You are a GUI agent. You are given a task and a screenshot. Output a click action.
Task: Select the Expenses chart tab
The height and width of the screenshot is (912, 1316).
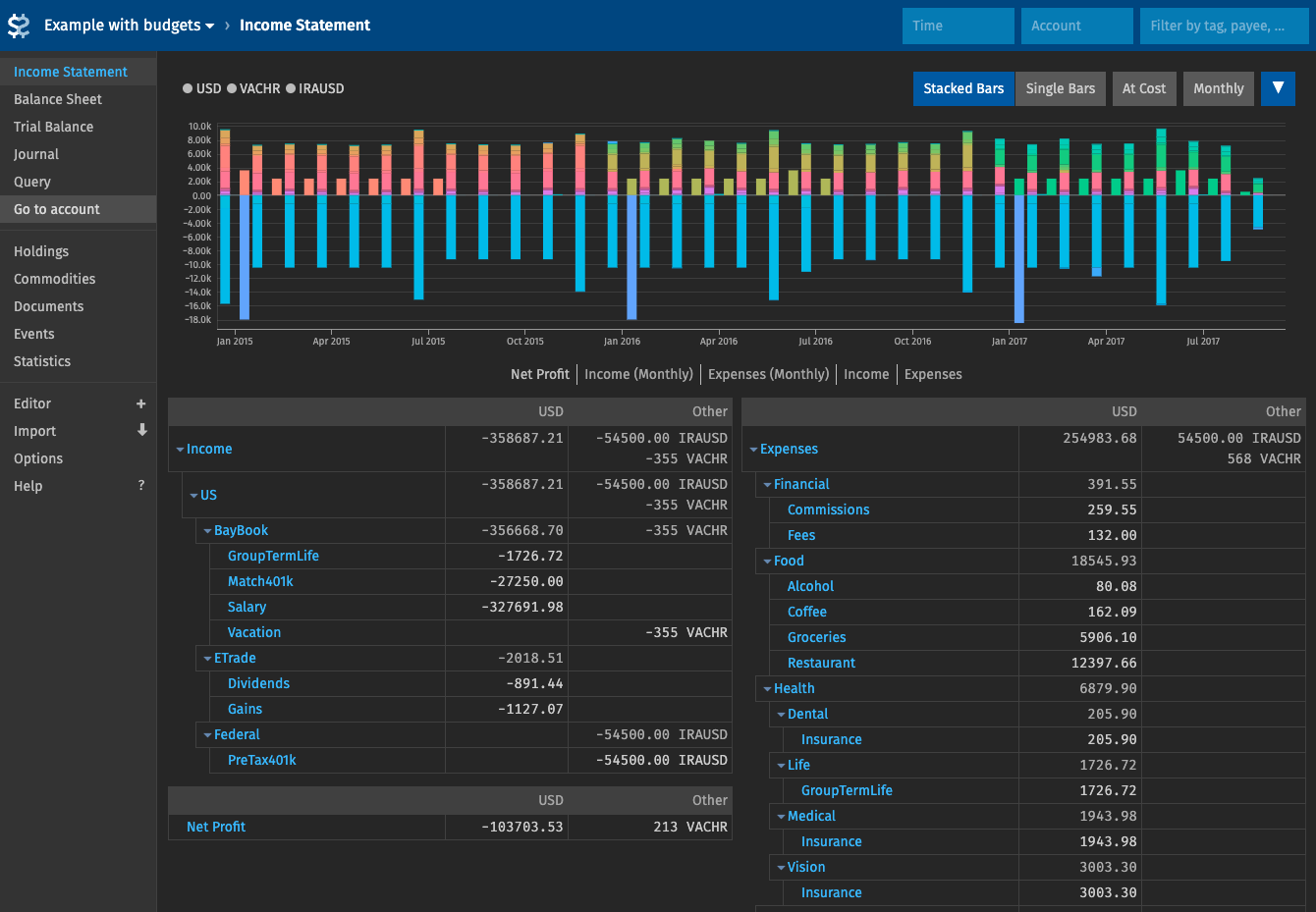coord(933,374)
